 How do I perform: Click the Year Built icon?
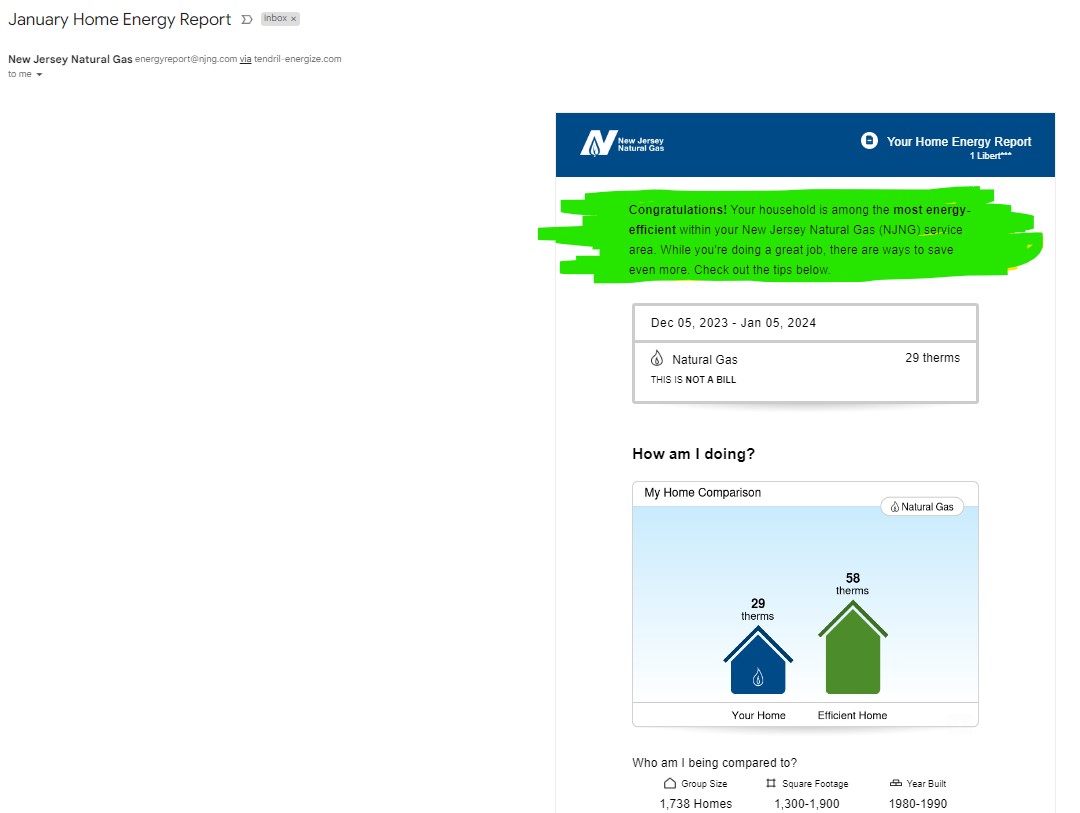895,783
